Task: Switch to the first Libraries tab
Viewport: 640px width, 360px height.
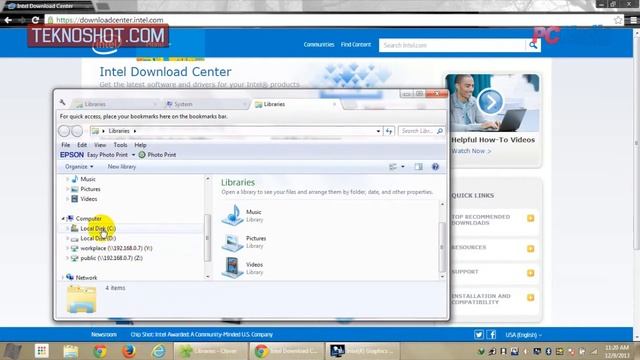Action: pos(116,104)
